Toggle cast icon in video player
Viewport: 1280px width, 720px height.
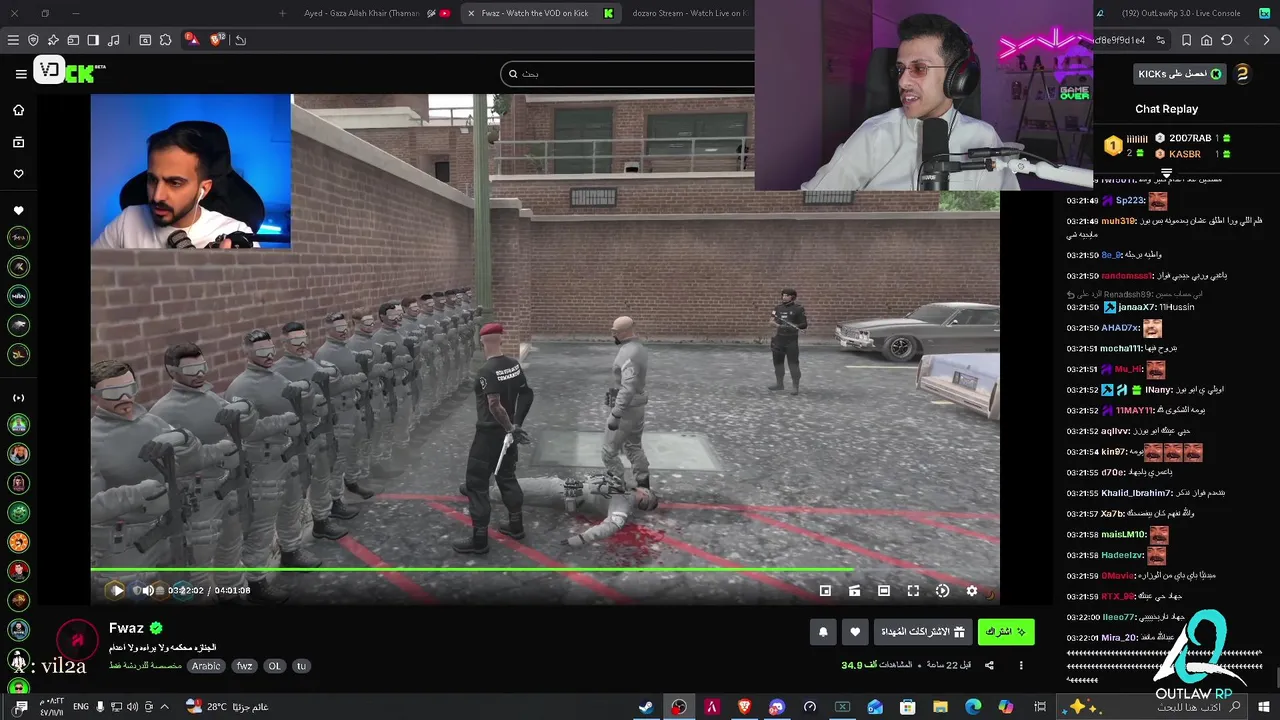[854, 591]
